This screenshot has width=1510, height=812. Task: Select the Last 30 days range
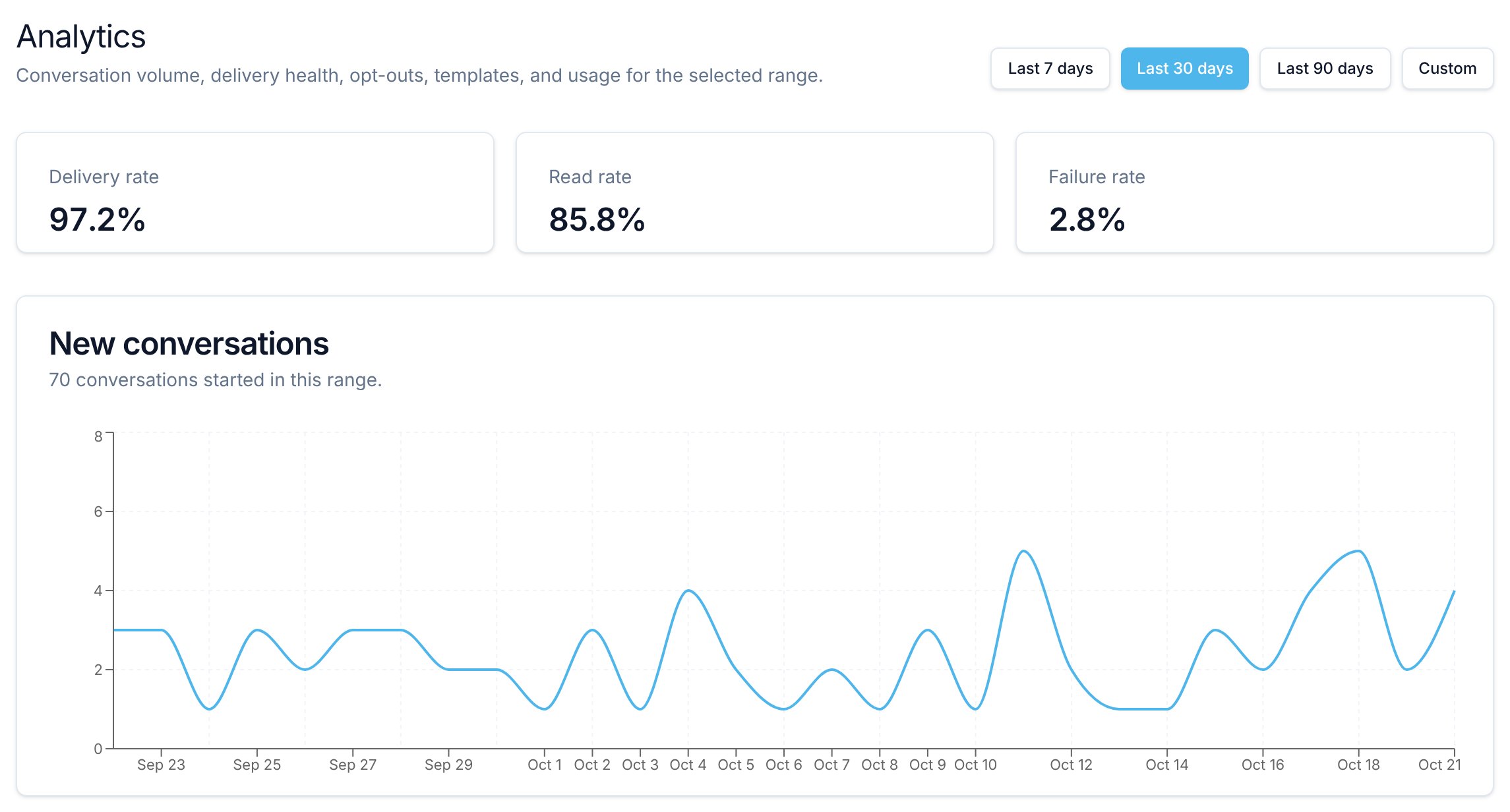(x=1184, y=69)
